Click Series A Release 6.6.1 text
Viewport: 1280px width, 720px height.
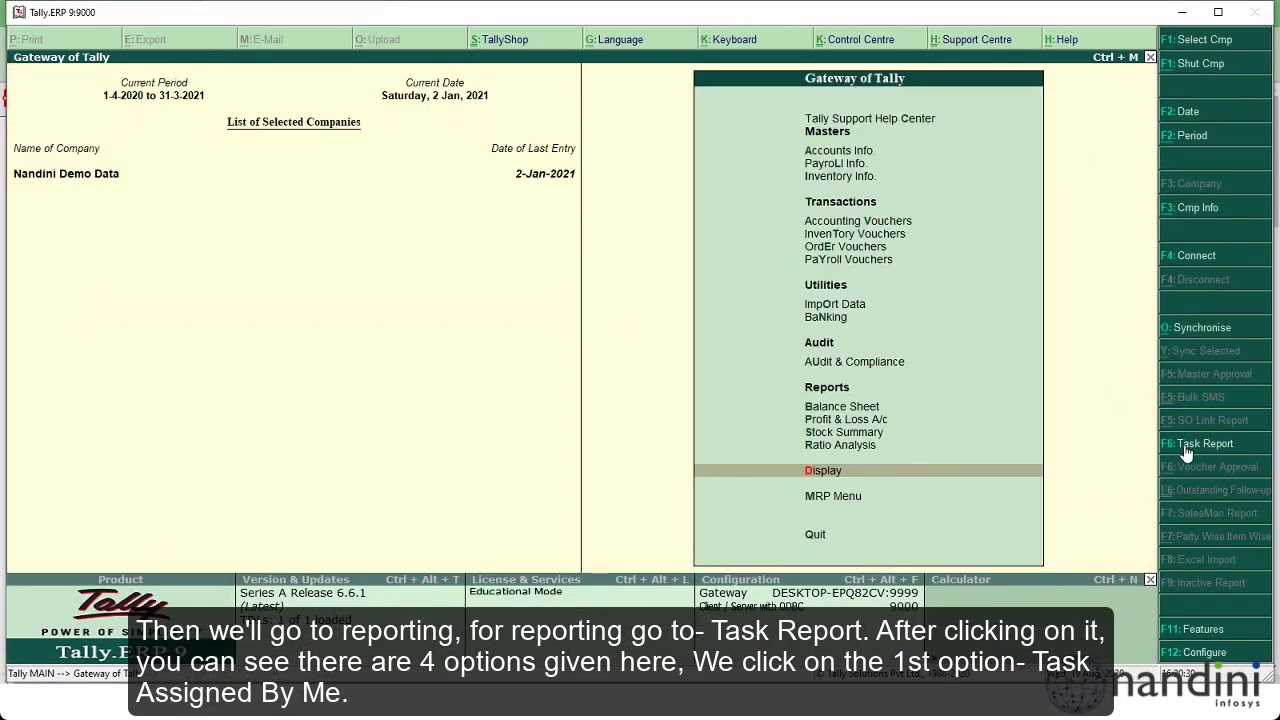pos(303,593)
